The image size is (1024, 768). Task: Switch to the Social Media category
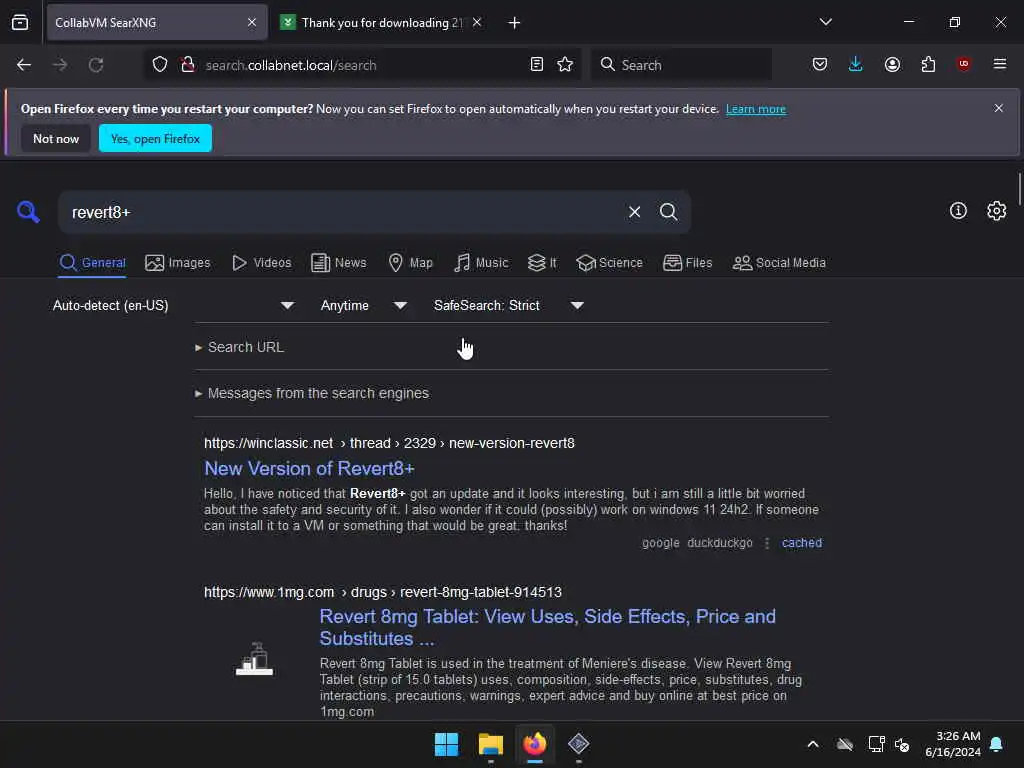coord(779,263)
